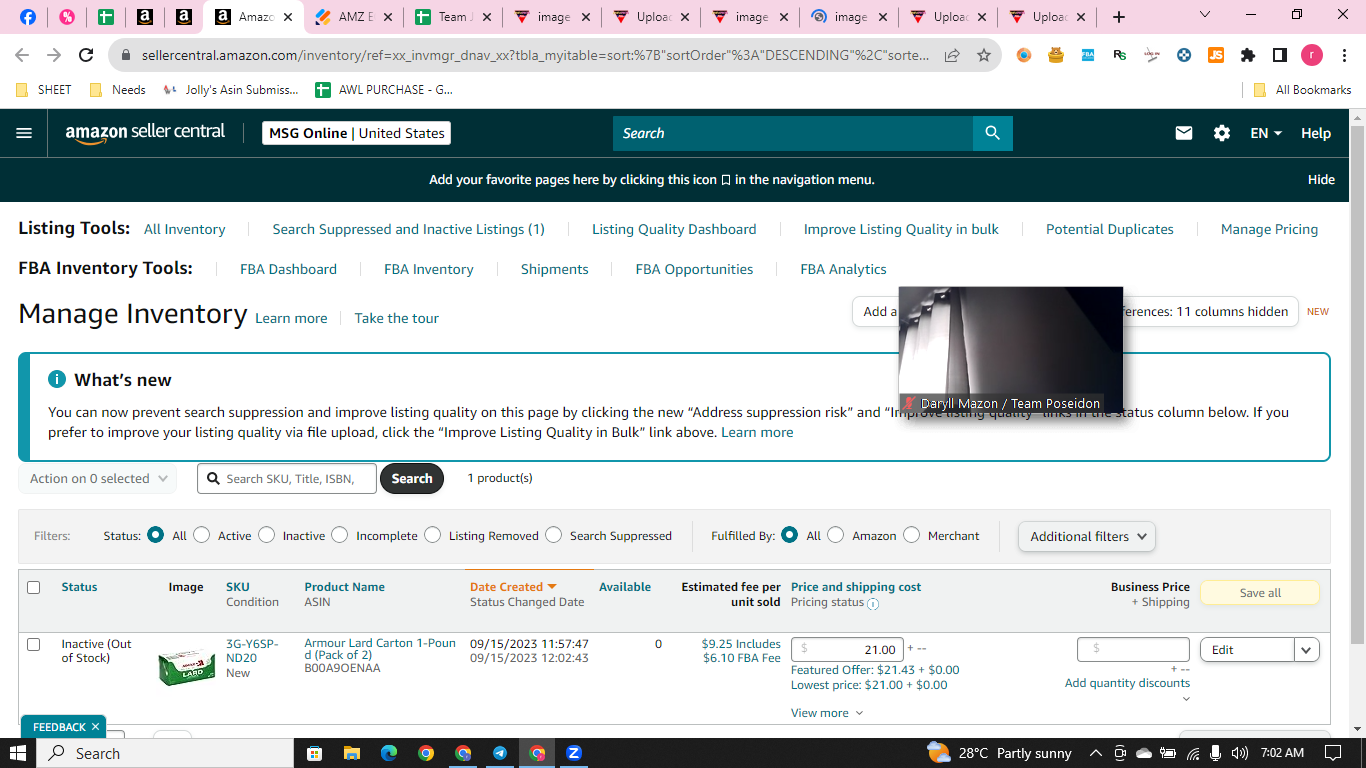Open Chrome extensions puzzle icon
The width and height of the screenshot is (1366, 768).
(x=1248, y=55)
